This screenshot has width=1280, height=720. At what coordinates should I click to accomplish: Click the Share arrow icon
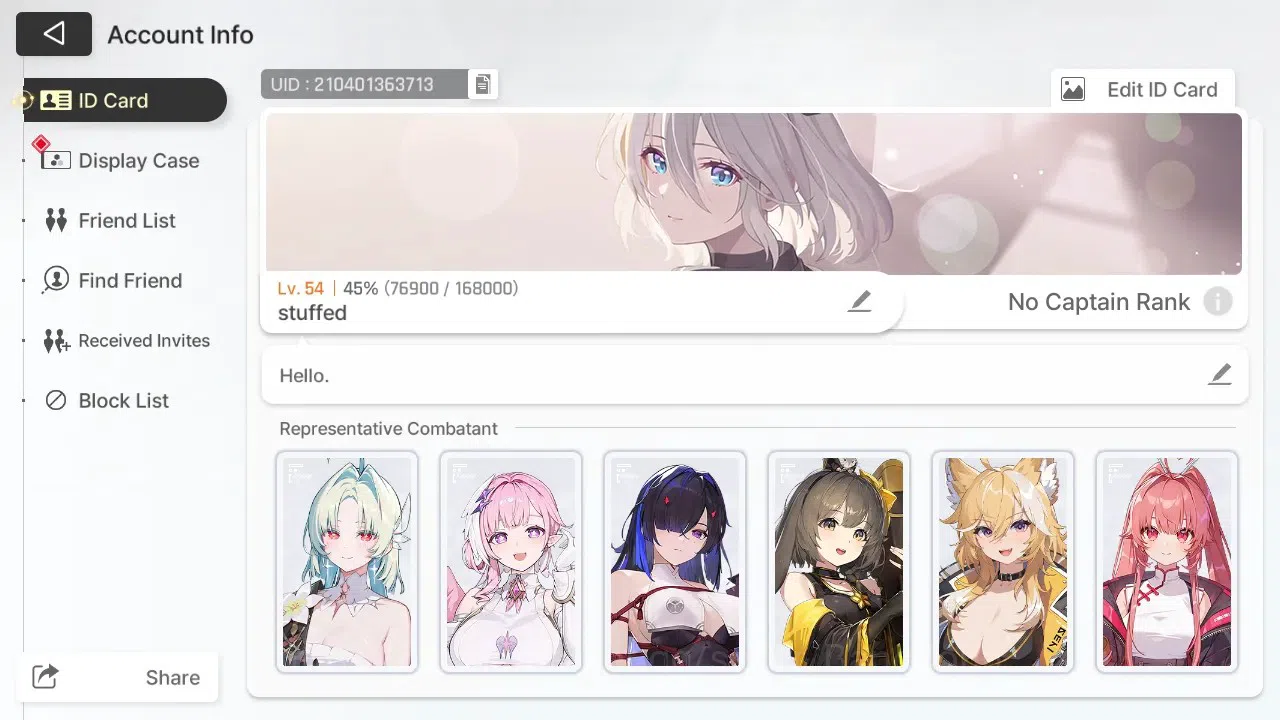(45, 677)
